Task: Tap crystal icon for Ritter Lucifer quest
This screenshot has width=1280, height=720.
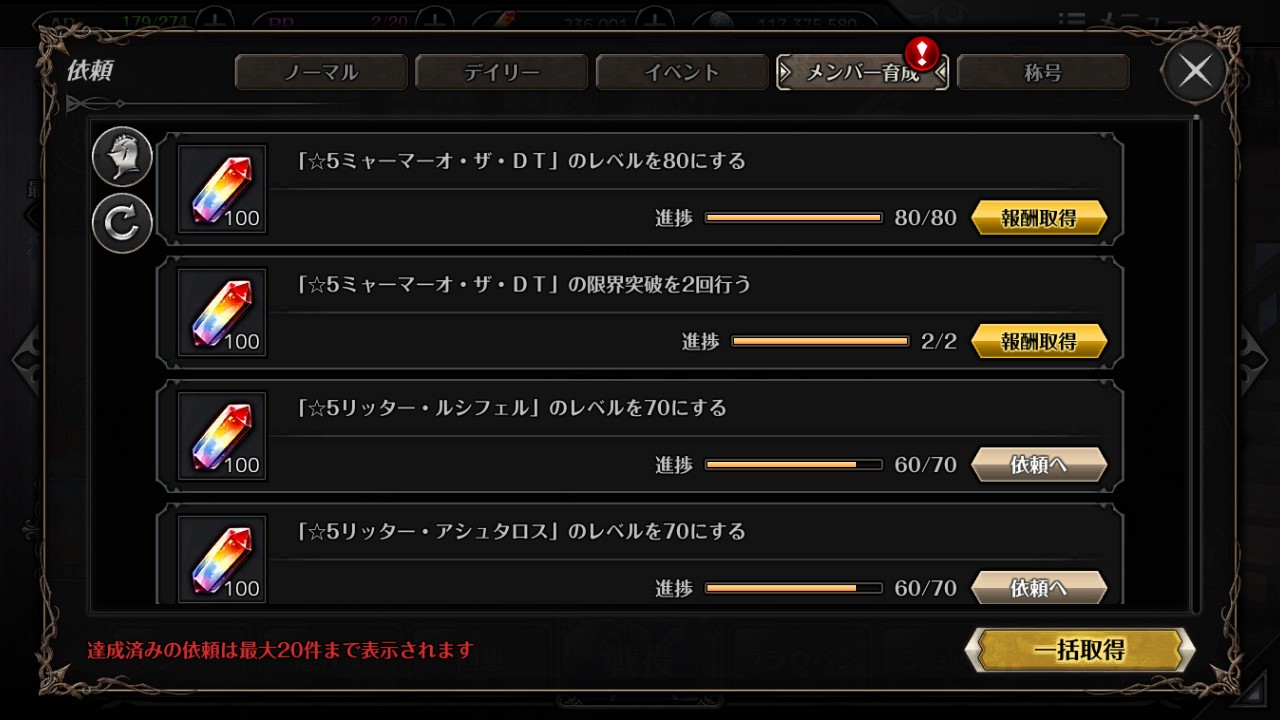Action: (222, 436)
